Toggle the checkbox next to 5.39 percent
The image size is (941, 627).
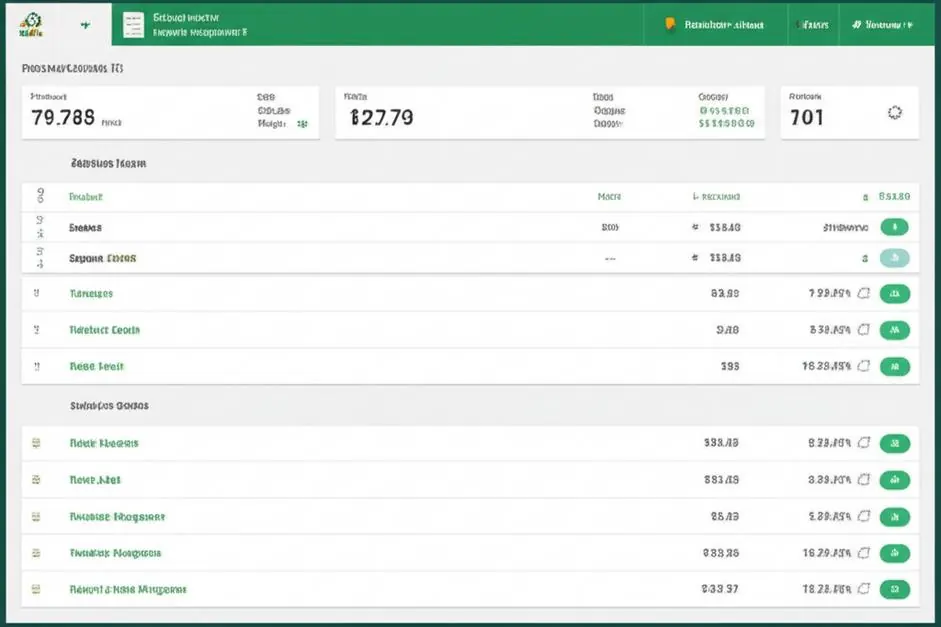[x=864, y=517]
